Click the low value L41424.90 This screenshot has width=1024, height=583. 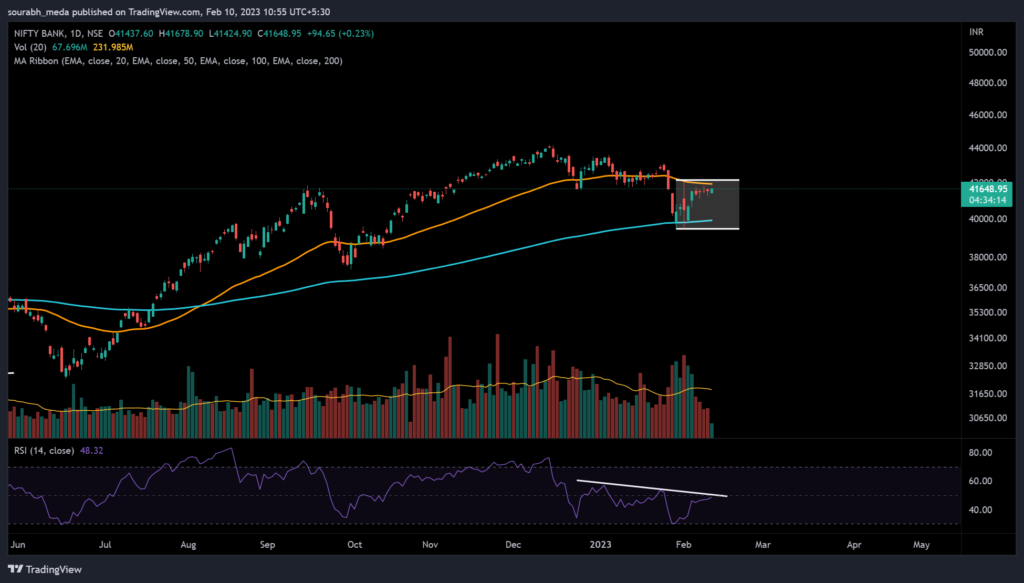point(231,33)
